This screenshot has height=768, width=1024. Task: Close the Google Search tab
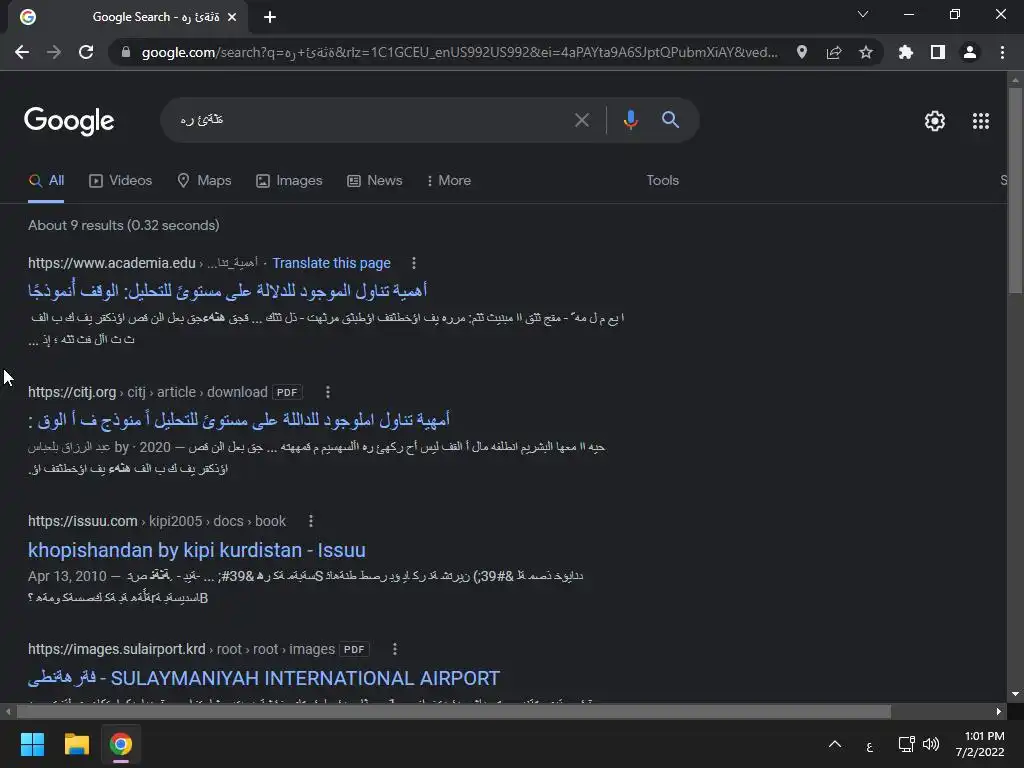[232, 17]
